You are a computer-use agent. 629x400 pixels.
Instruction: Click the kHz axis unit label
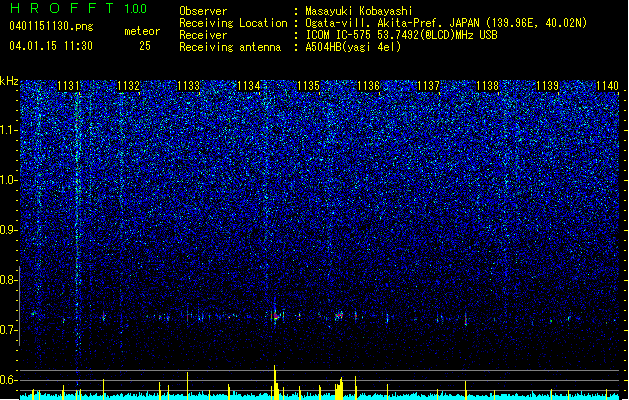(9, 81)
